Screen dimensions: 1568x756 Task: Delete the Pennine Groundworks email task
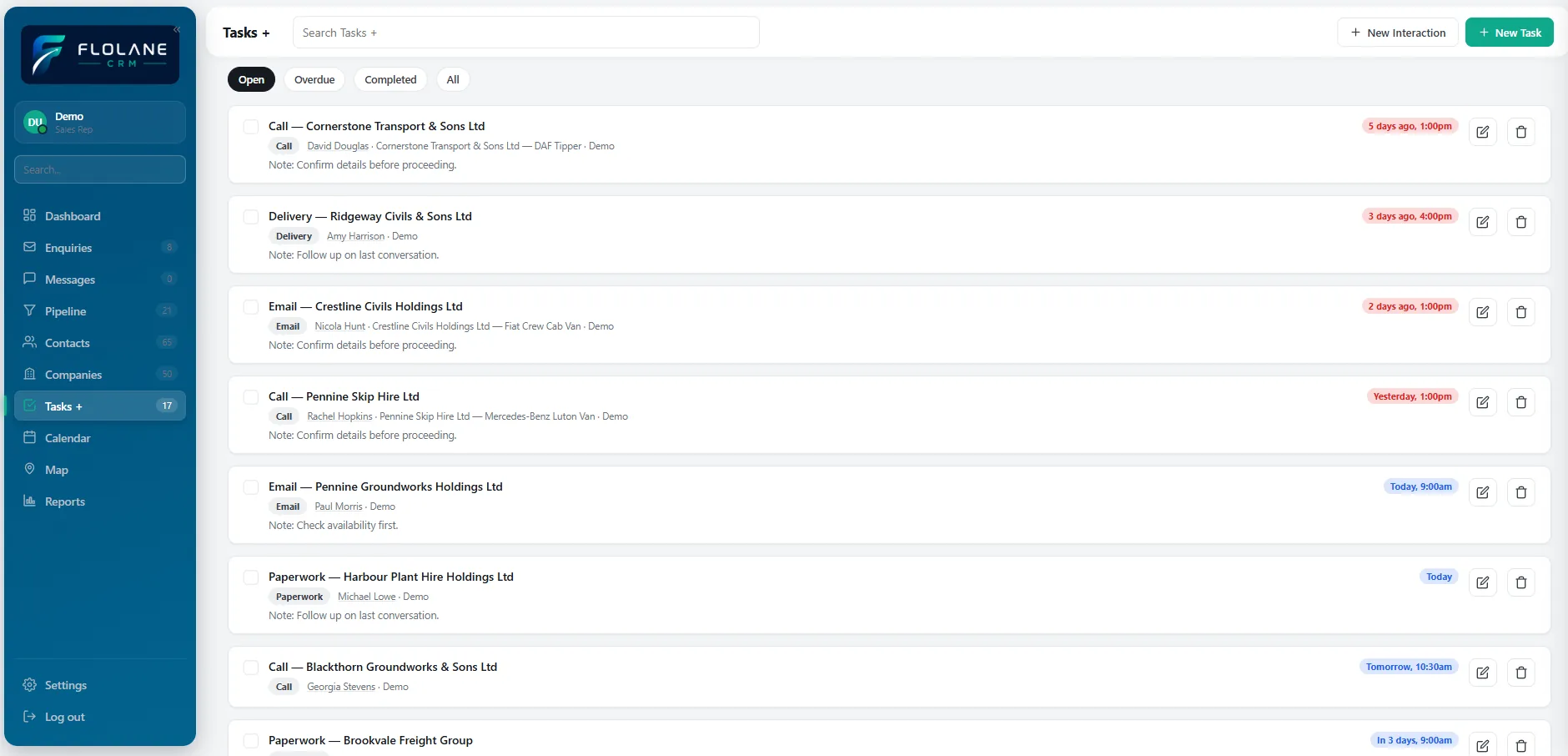click(1520, 492)
